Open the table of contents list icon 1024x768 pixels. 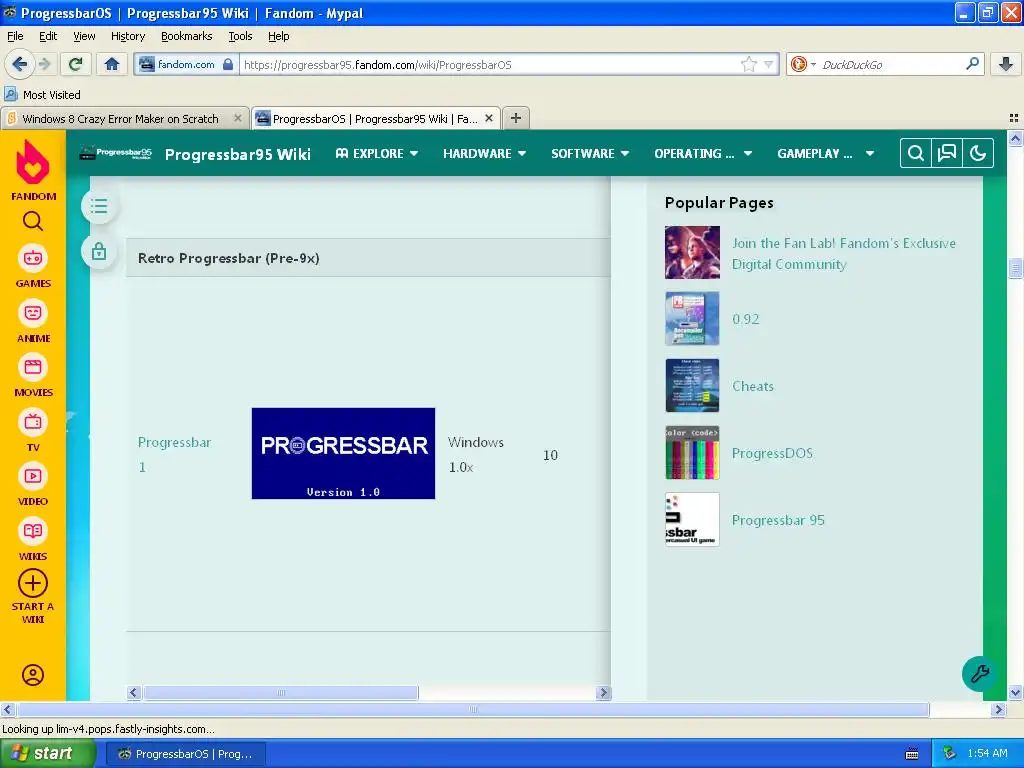pos(99,206)
